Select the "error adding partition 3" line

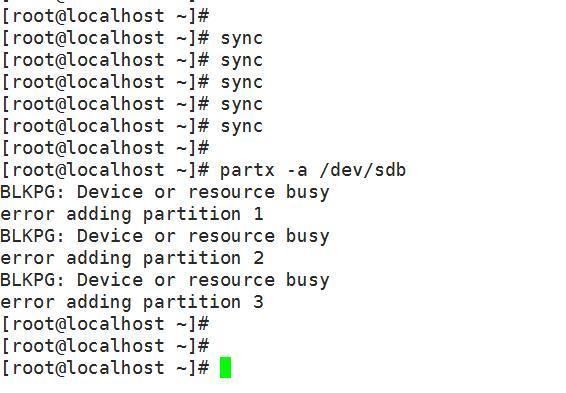click(x=132, y=302)
